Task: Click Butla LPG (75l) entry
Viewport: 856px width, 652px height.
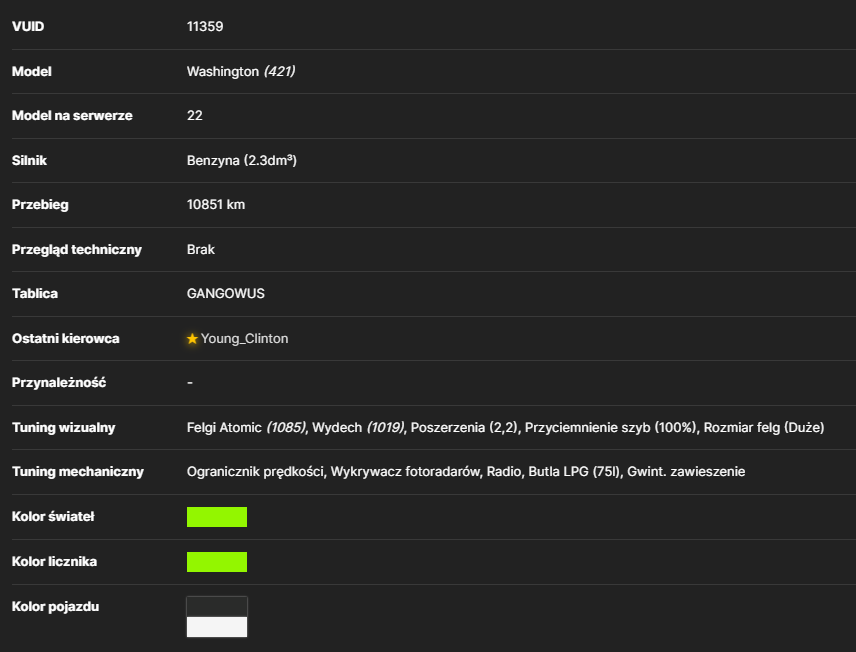Action: pos(574,472)
